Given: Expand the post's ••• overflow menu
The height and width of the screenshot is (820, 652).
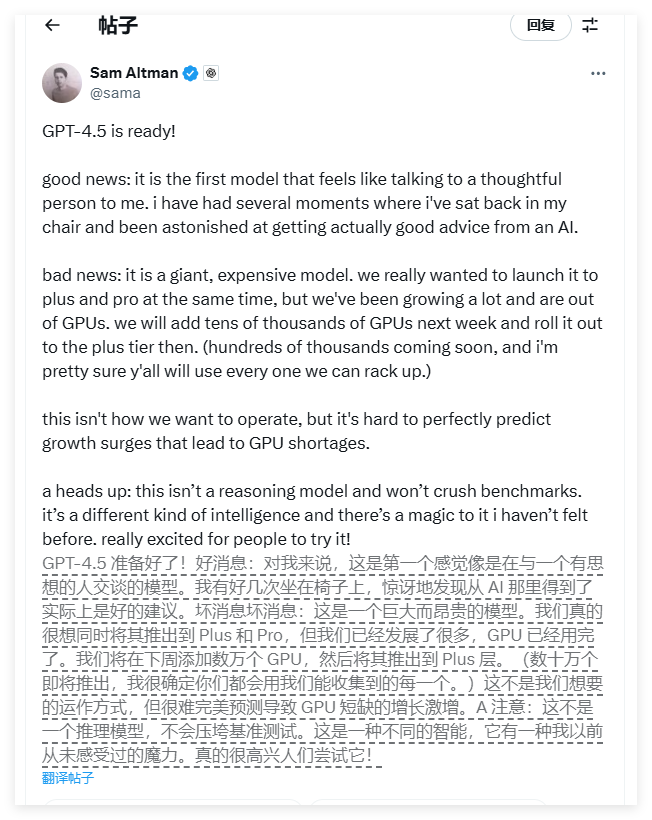Looking at the screenshot, I should pos(598,72).
